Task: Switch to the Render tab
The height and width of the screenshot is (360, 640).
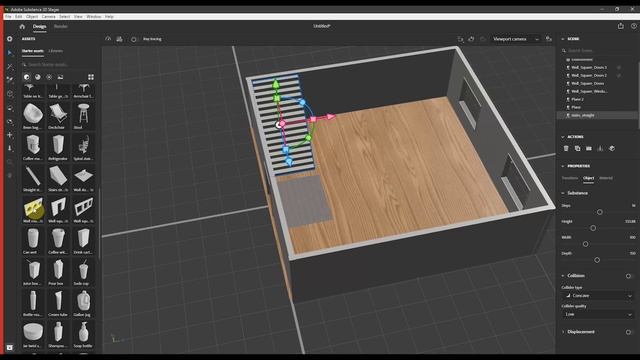Action: coord(61,27)
